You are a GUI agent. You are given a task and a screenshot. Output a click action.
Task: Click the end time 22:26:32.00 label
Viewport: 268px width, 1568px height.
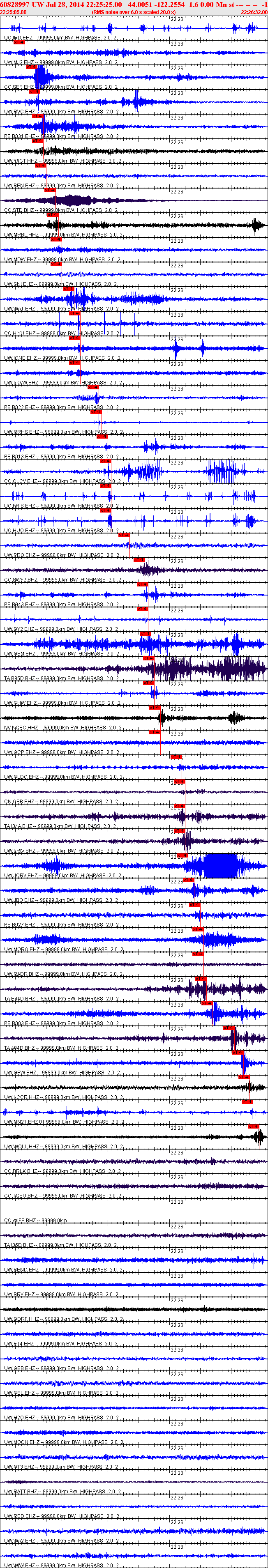coord(254,11)
